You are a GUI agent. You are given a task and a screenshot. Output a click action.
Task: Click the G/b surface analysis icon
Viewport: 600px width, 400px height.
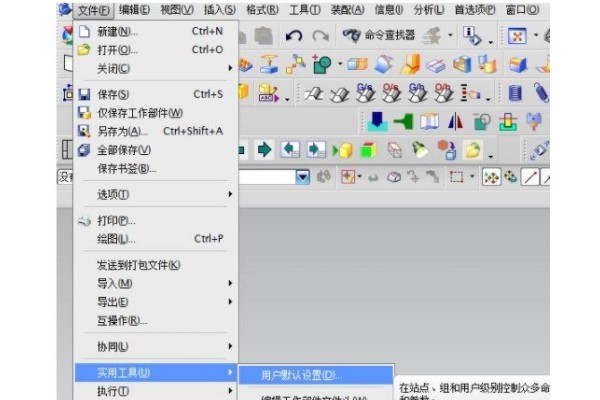(417, 93)
